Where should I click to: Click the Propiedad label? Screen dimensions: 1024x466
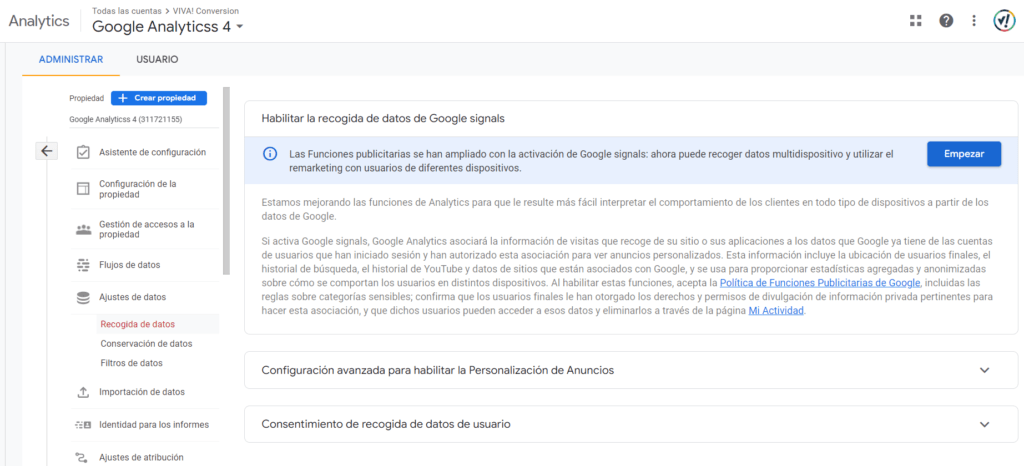(86, 98)
